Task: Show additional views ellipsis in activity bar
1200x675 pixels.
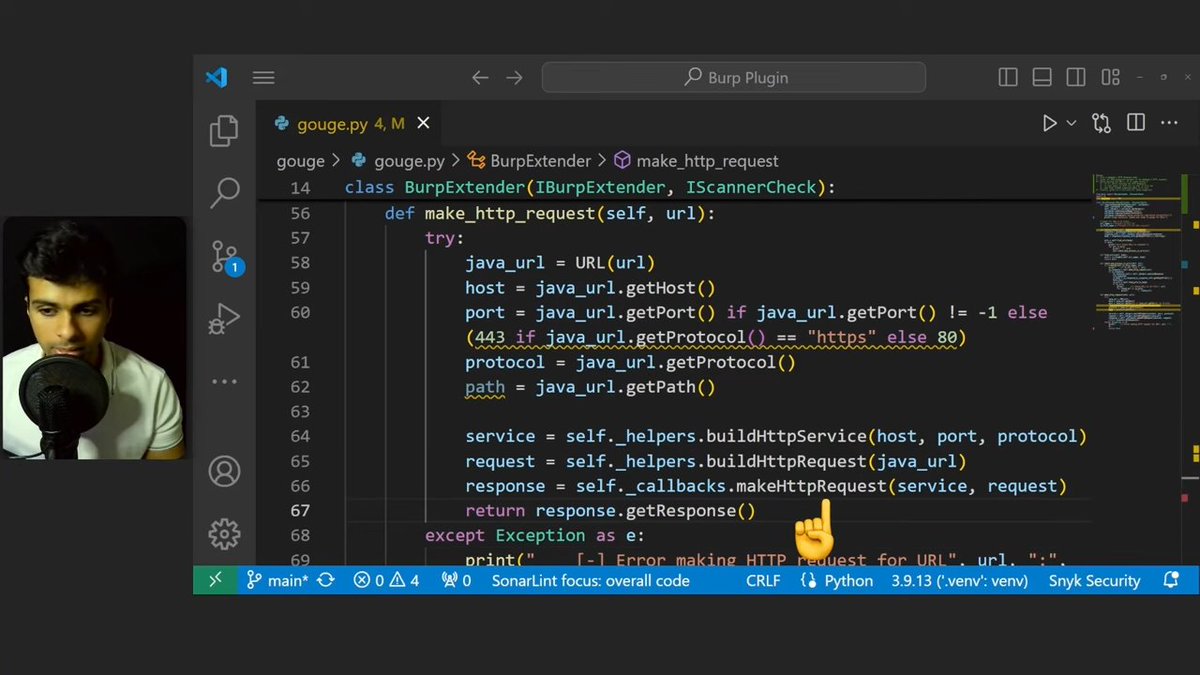Action: (224, 382)
